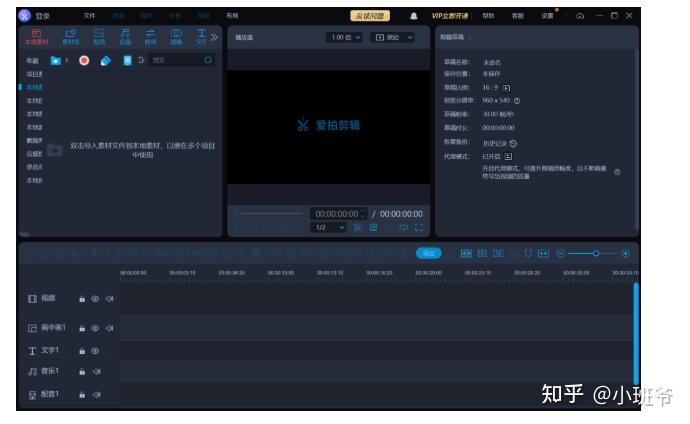Click the 反馈问题 feedback button

(x=370, y=16)
